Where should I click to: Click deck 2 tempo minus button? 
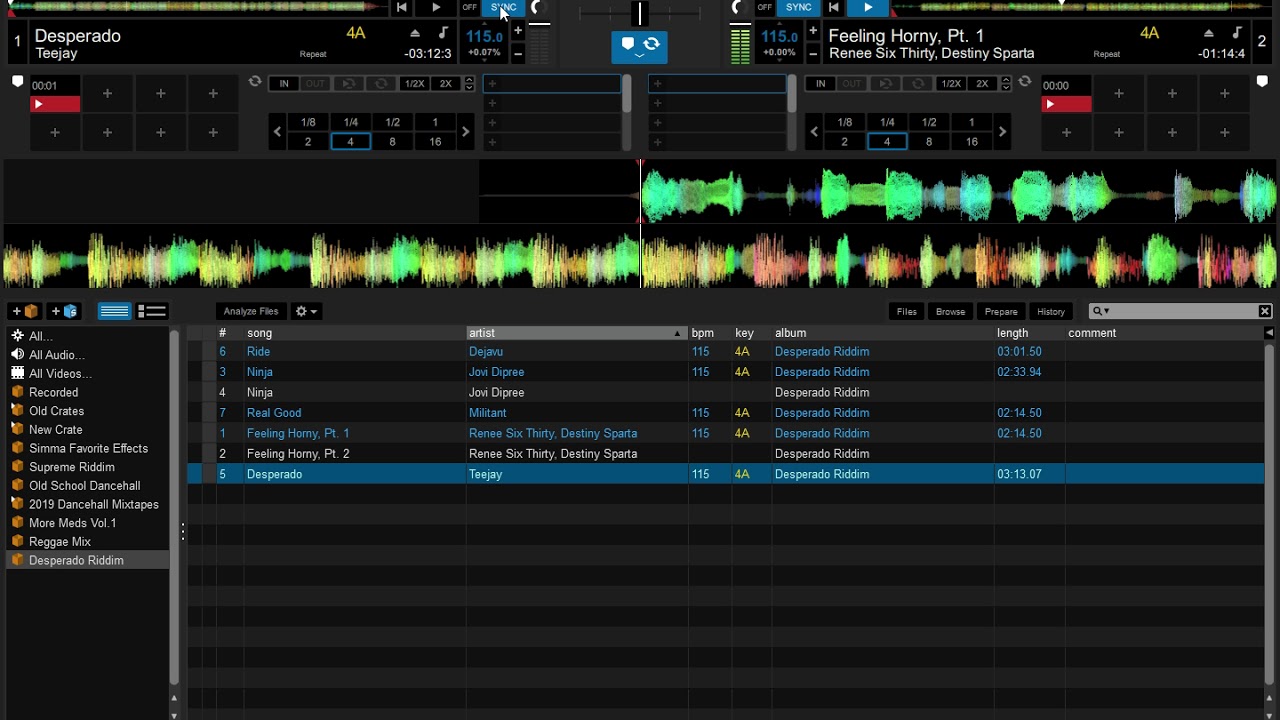pyautogui.click(x=813, y=53)
